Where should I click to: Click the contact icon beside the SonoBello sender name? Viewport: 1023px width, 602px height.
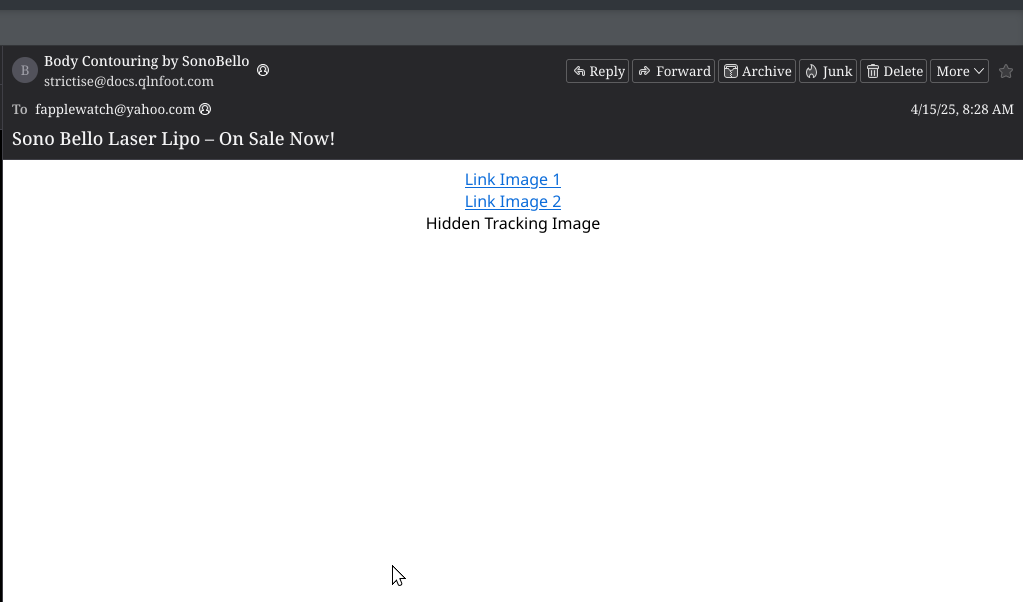[x=263, y=70]
